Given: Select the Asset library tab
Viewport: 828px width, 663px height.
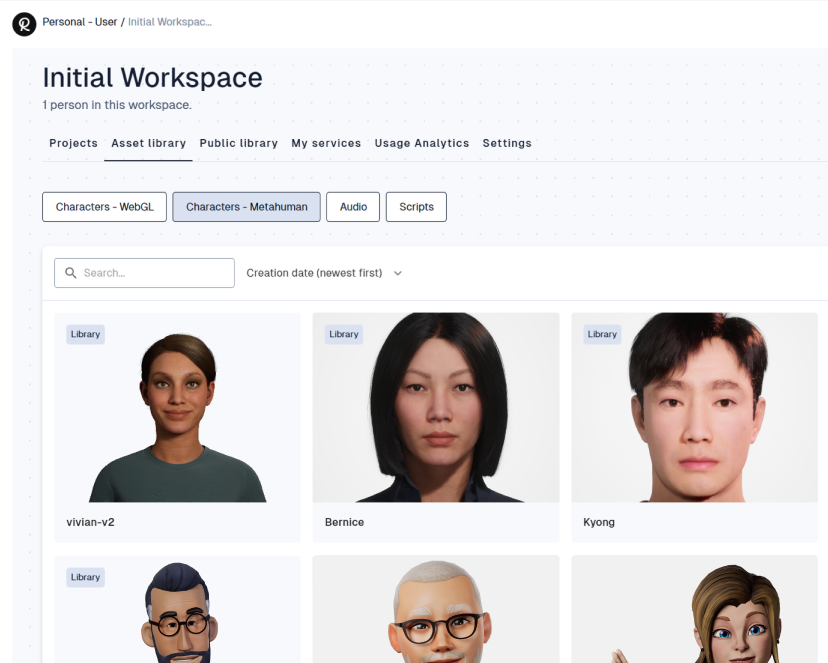Looking at the screenshot, I should (x=148, y=143).
